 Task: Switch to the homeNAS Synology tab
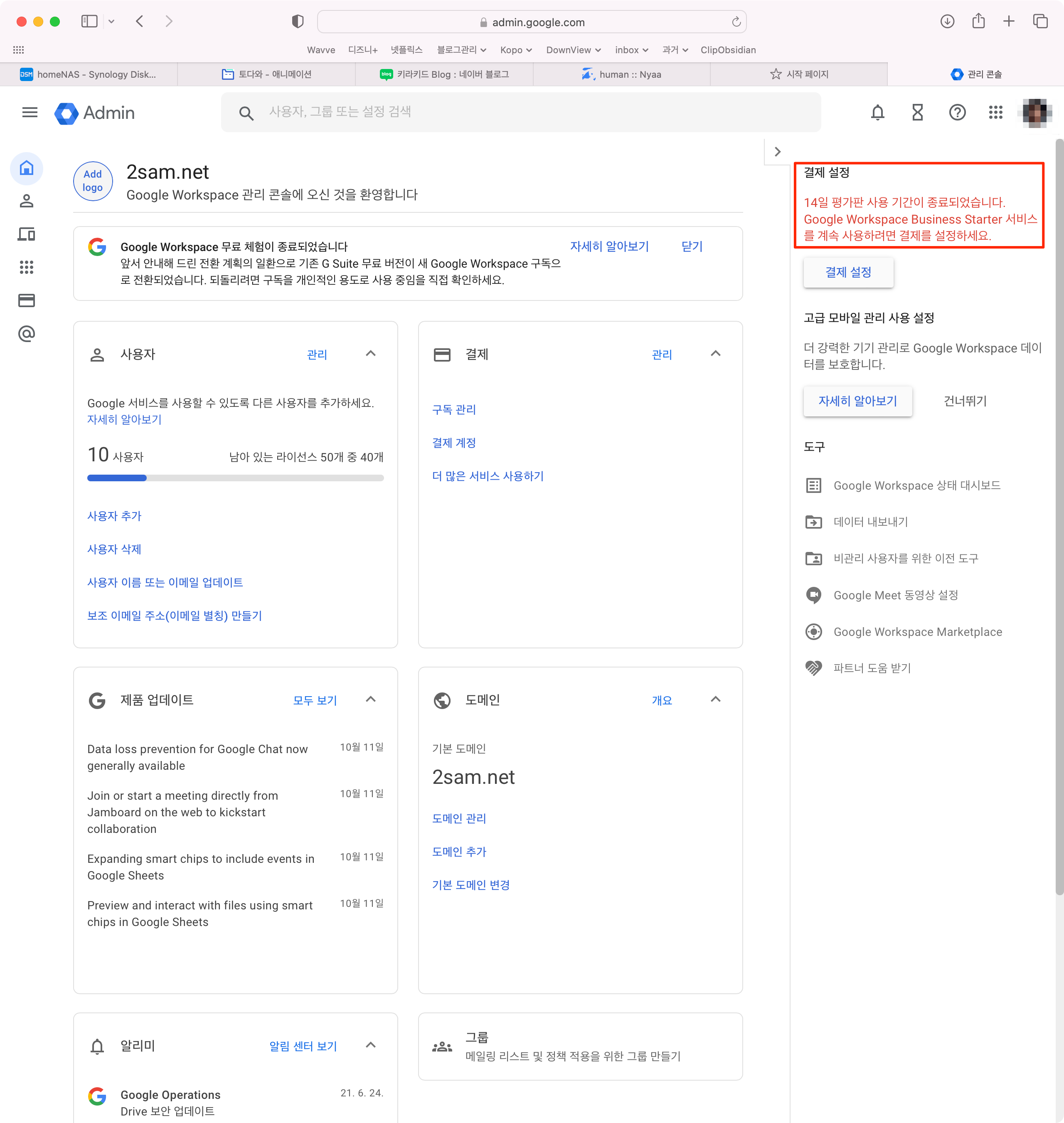tap(89, 74)
